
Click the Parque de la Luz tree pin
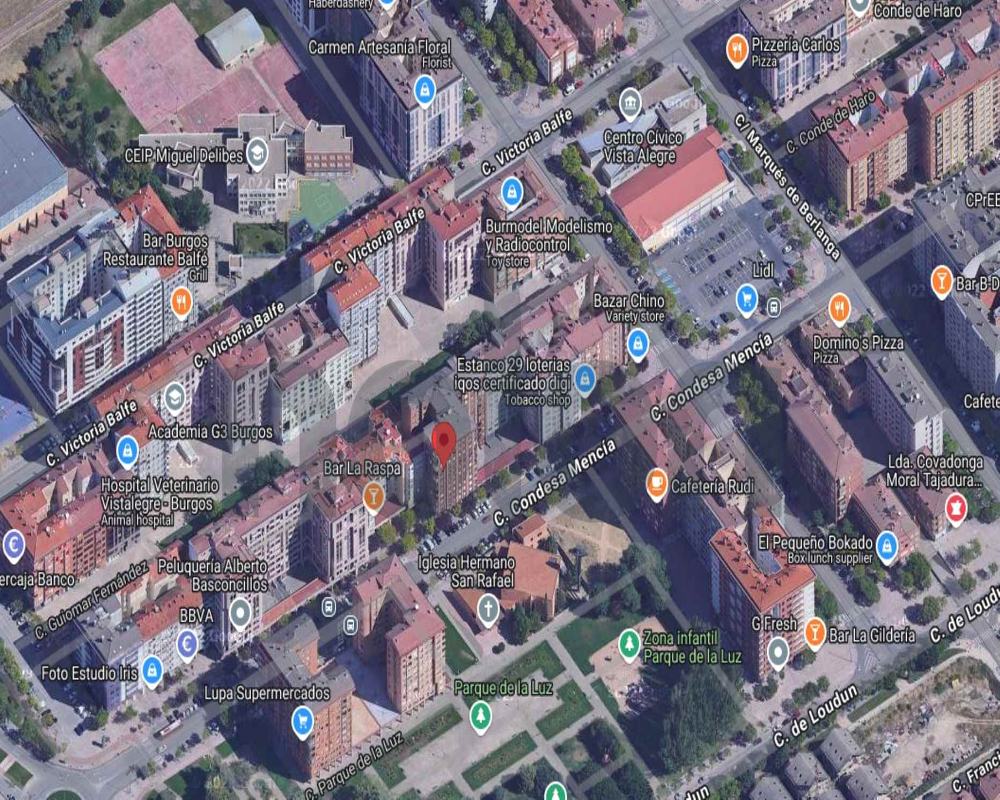click(x=481, y=716)
